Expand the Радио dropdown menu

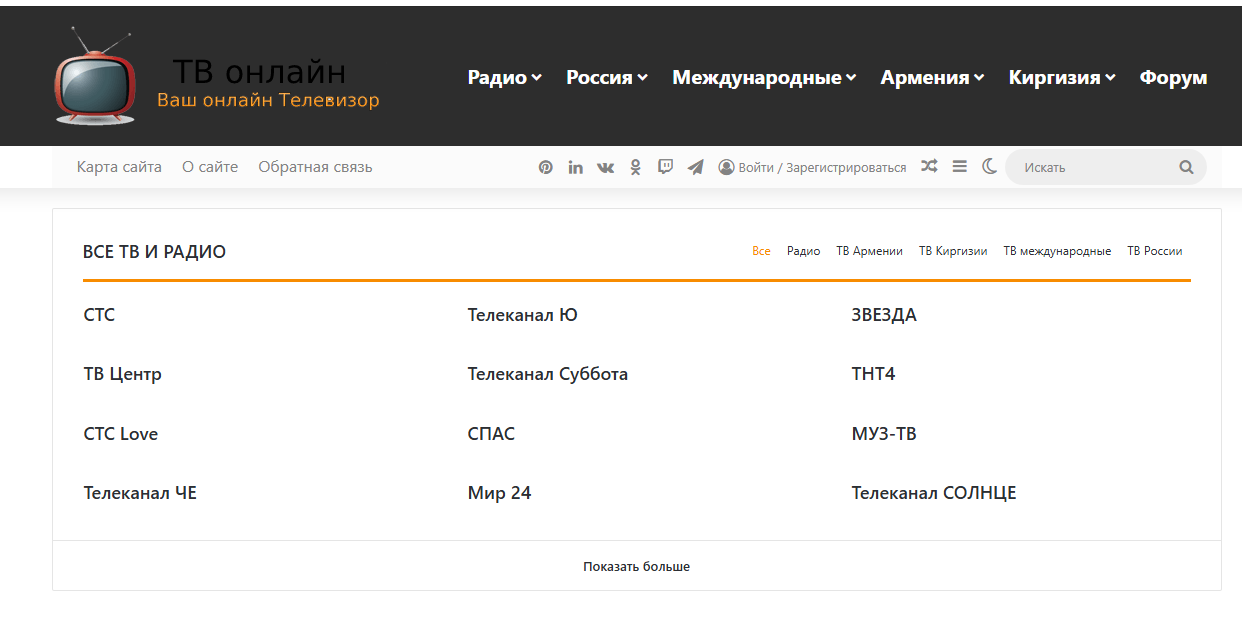pyautogui.click(x=504, y=77)
